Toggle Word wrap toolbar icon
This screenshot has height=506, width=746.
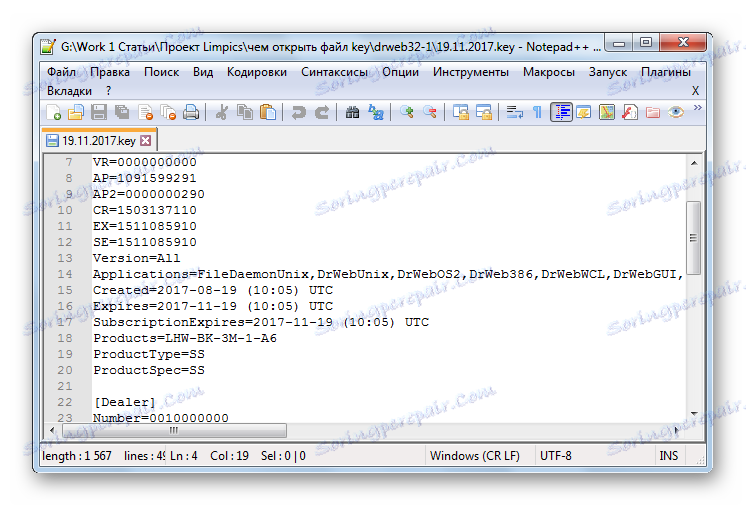[x=514, y=113]
